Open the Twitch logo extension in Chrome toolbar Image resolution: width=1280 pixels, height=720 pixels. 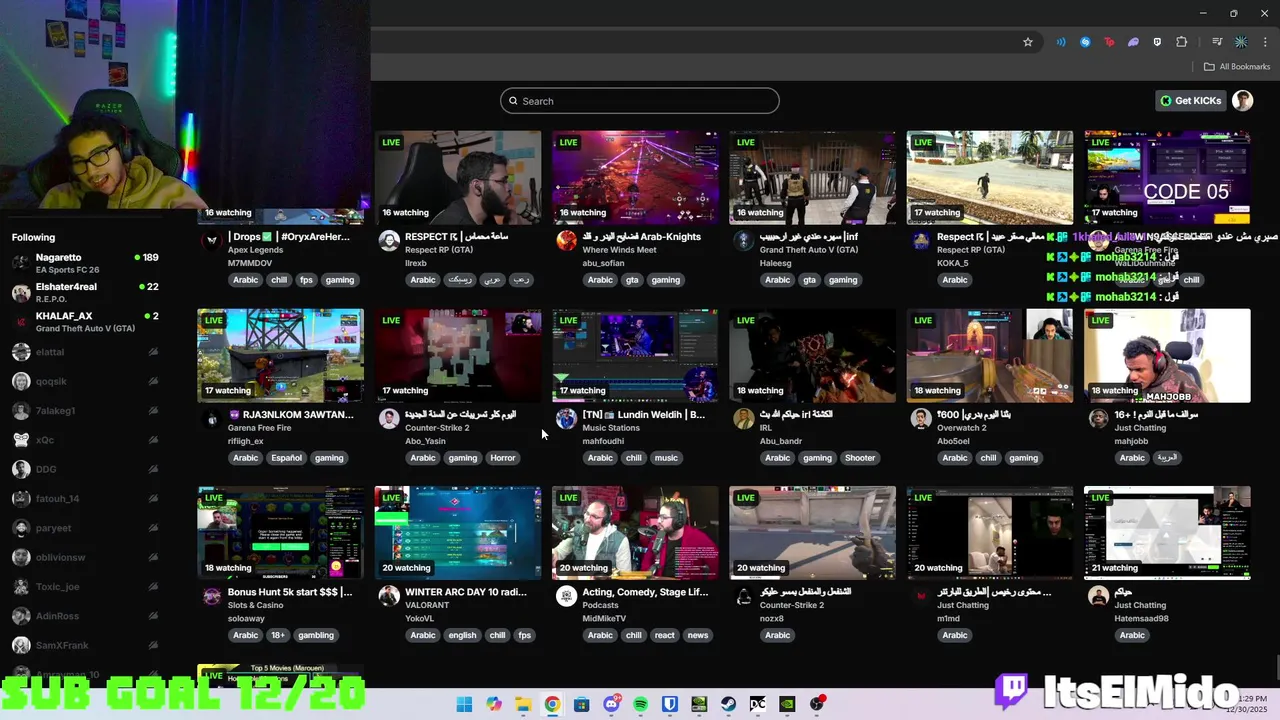pos(1157,42)
